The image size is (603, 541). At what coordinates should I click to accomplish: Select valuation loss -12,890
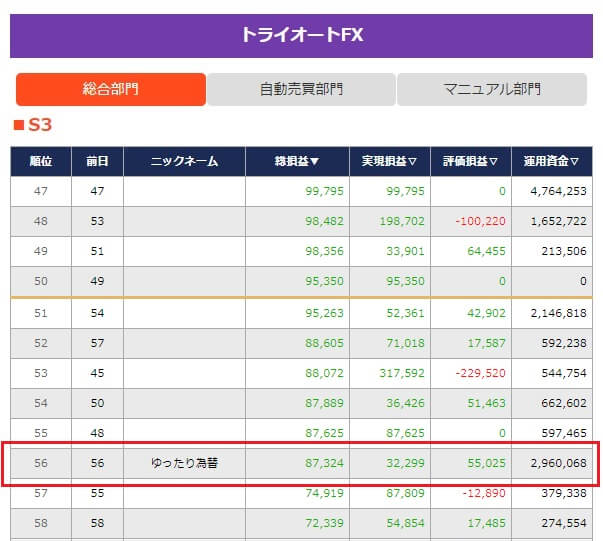tap(484, 493)
